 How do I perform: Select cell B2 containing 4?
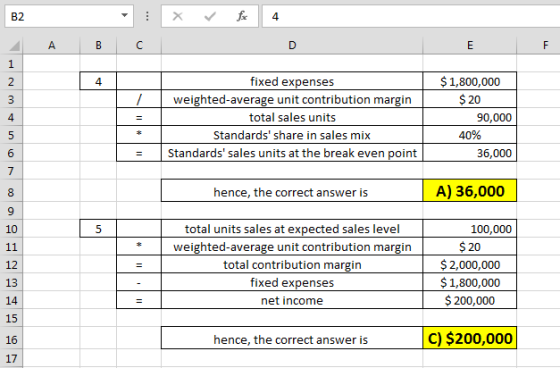point(98,81)
